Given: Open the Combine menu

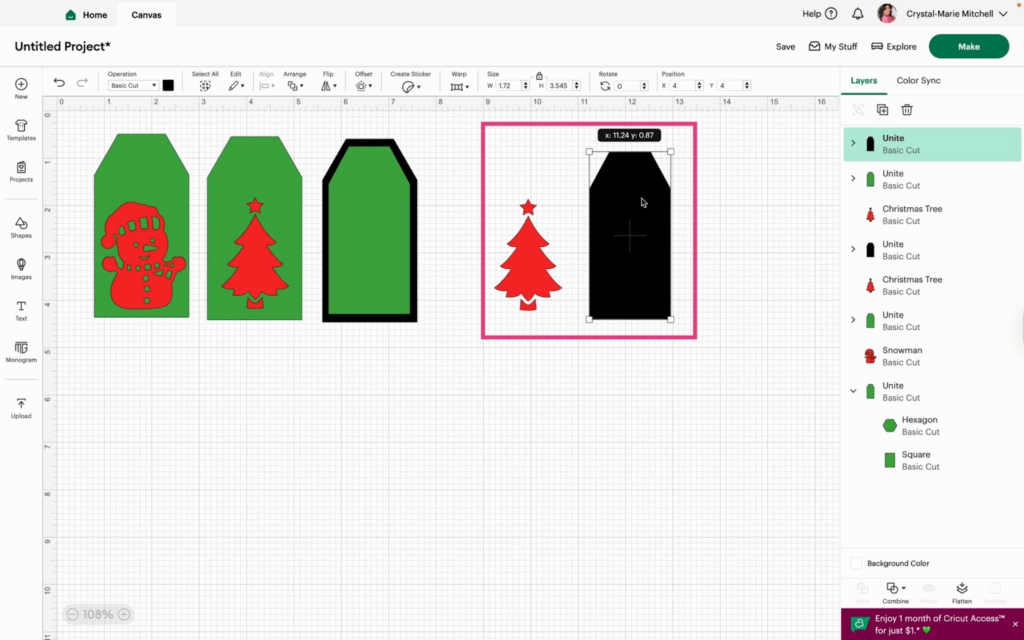Looking at the screenshot, I should coord(895,592).
